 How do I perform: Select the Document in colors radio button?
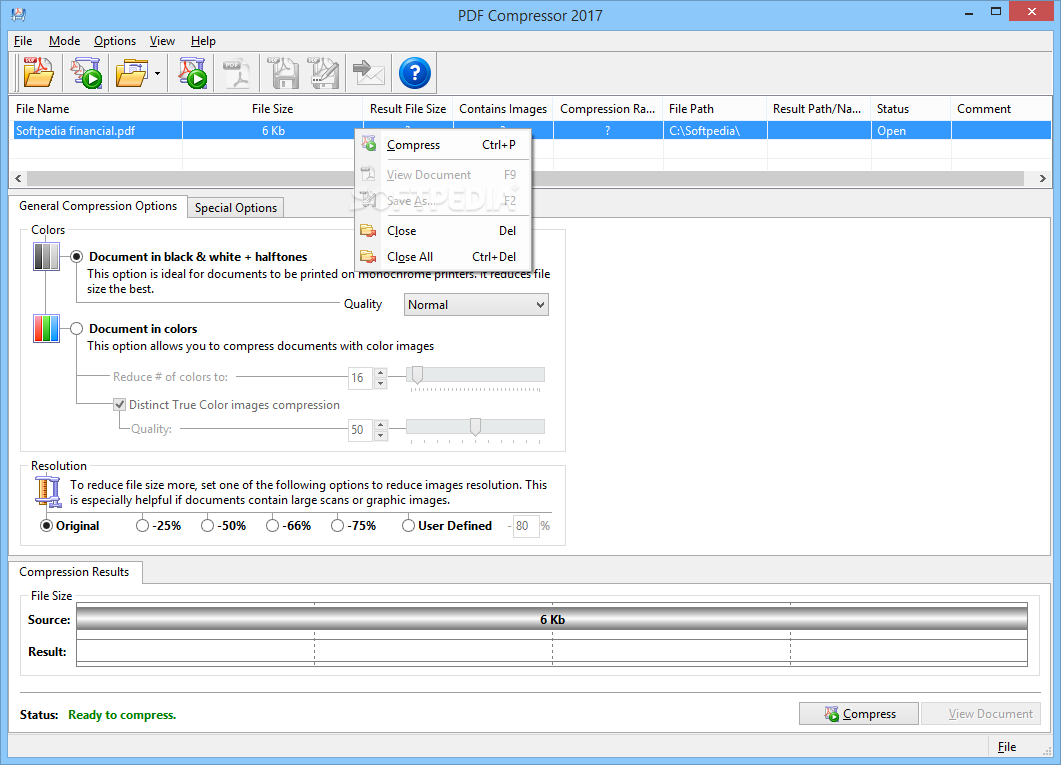(76, 329)
